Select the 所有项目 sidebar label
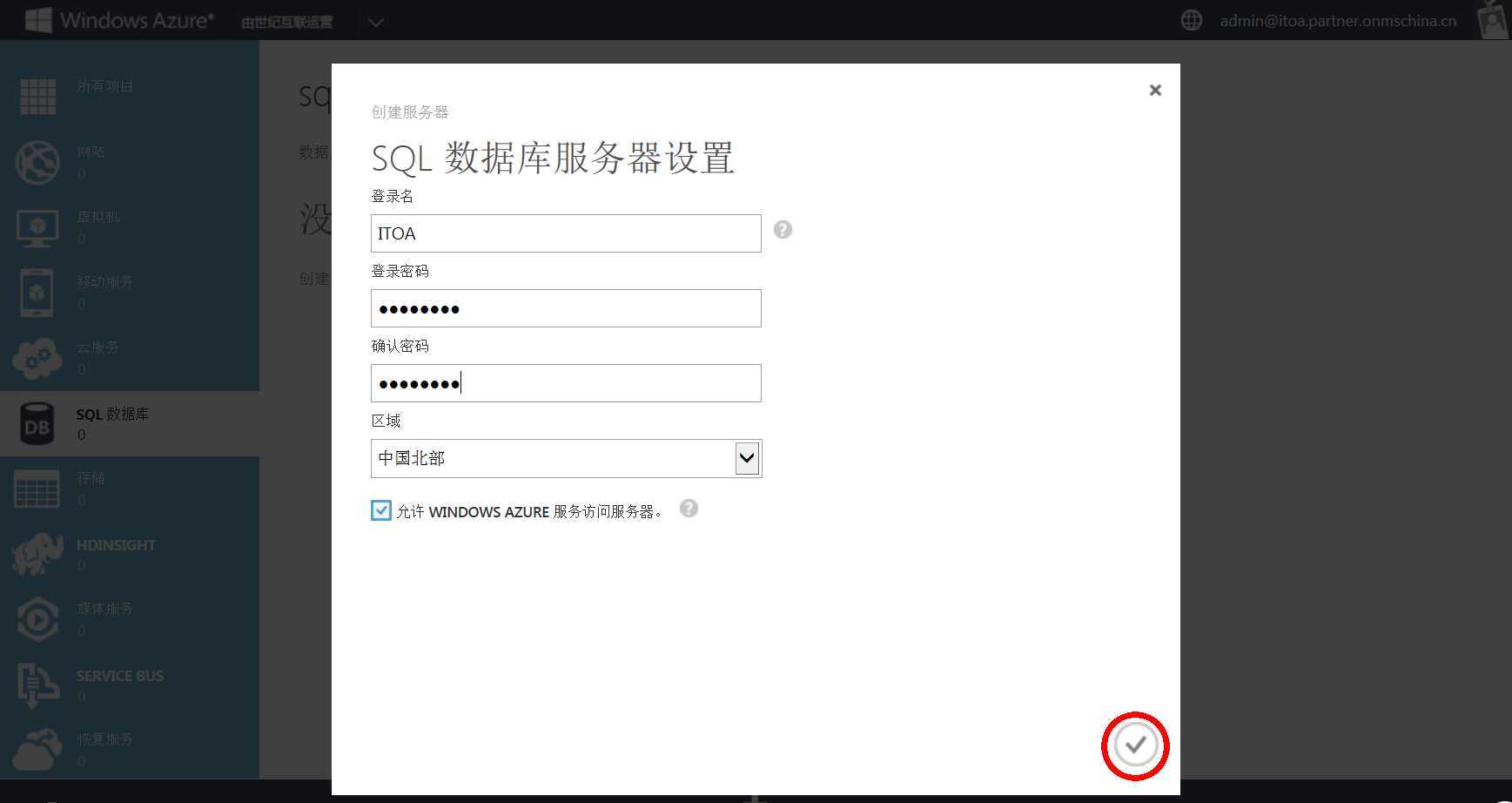The image size is (1512, 803). tap(104, 86)
